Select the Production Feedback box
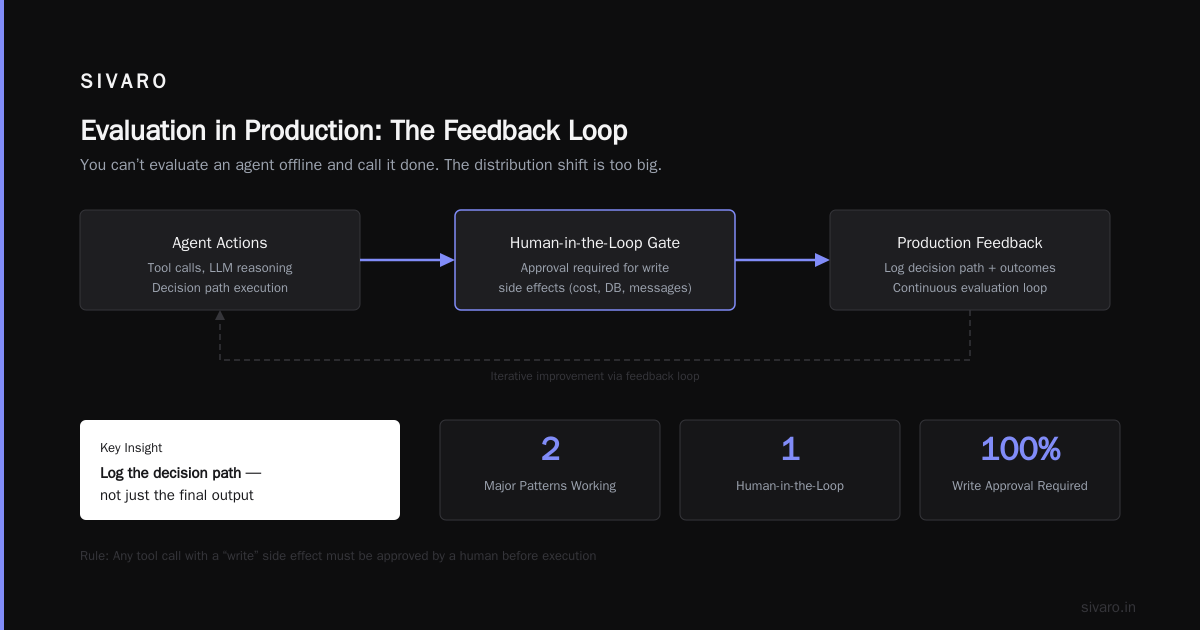The height and width of the screenshot is (630, 1200). point(970,260)
